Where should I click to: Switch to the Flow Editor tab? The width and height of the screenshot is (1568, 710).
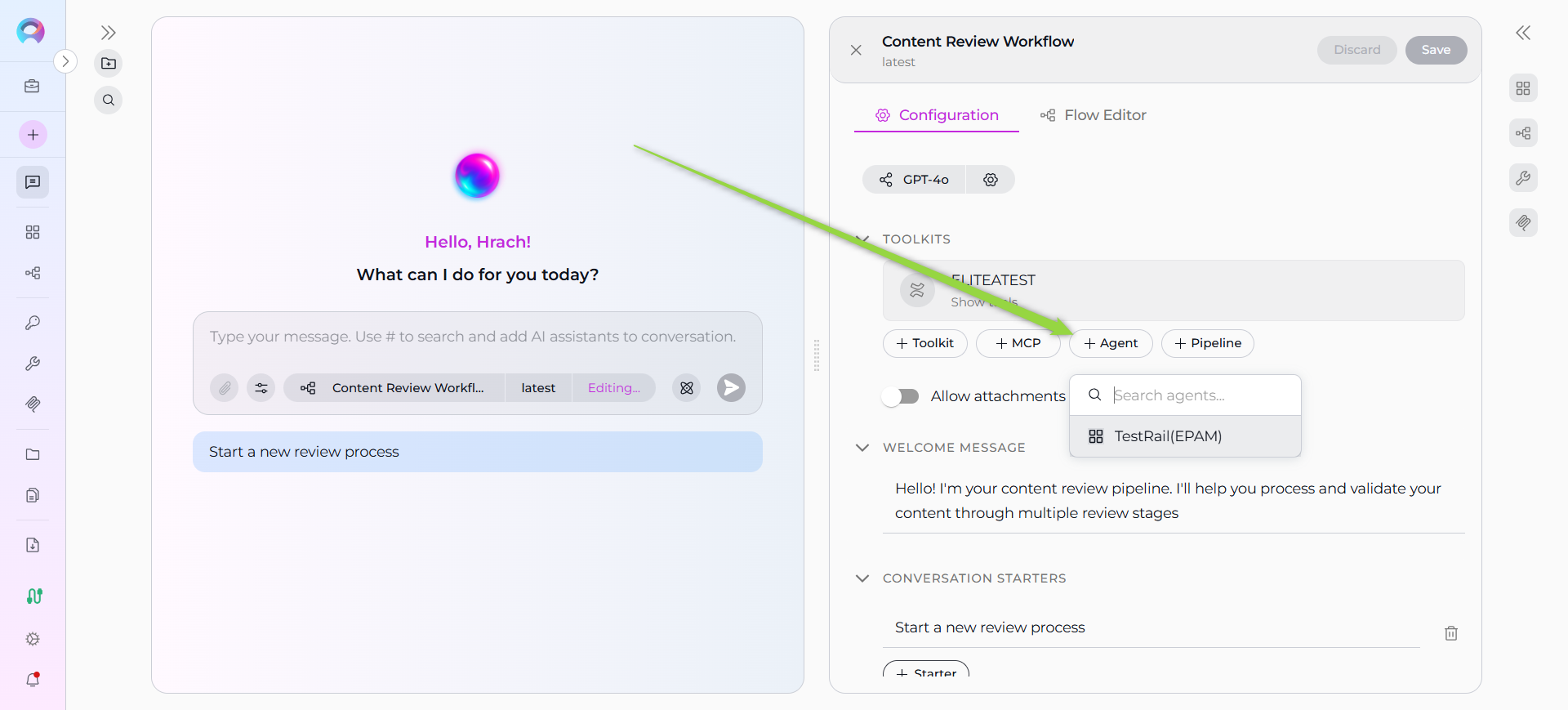click(x=1094, y=115)
